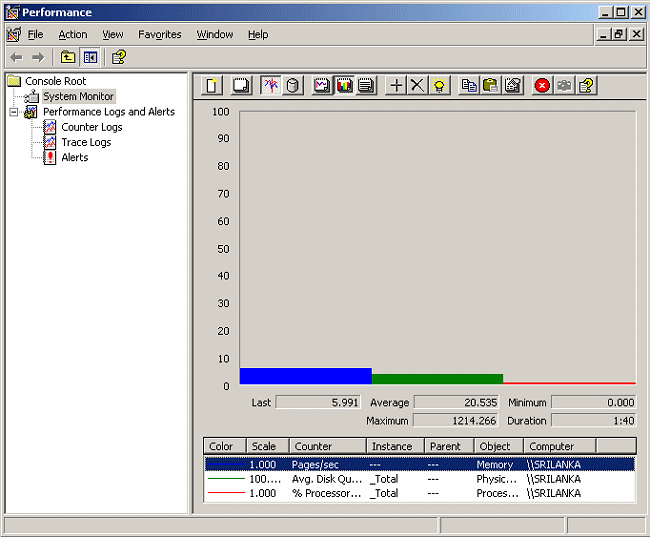The height and width of the screenshot is (537, 650).
Task: Click the graph toolbar Help icon
Action: click(x=586, y=85)
